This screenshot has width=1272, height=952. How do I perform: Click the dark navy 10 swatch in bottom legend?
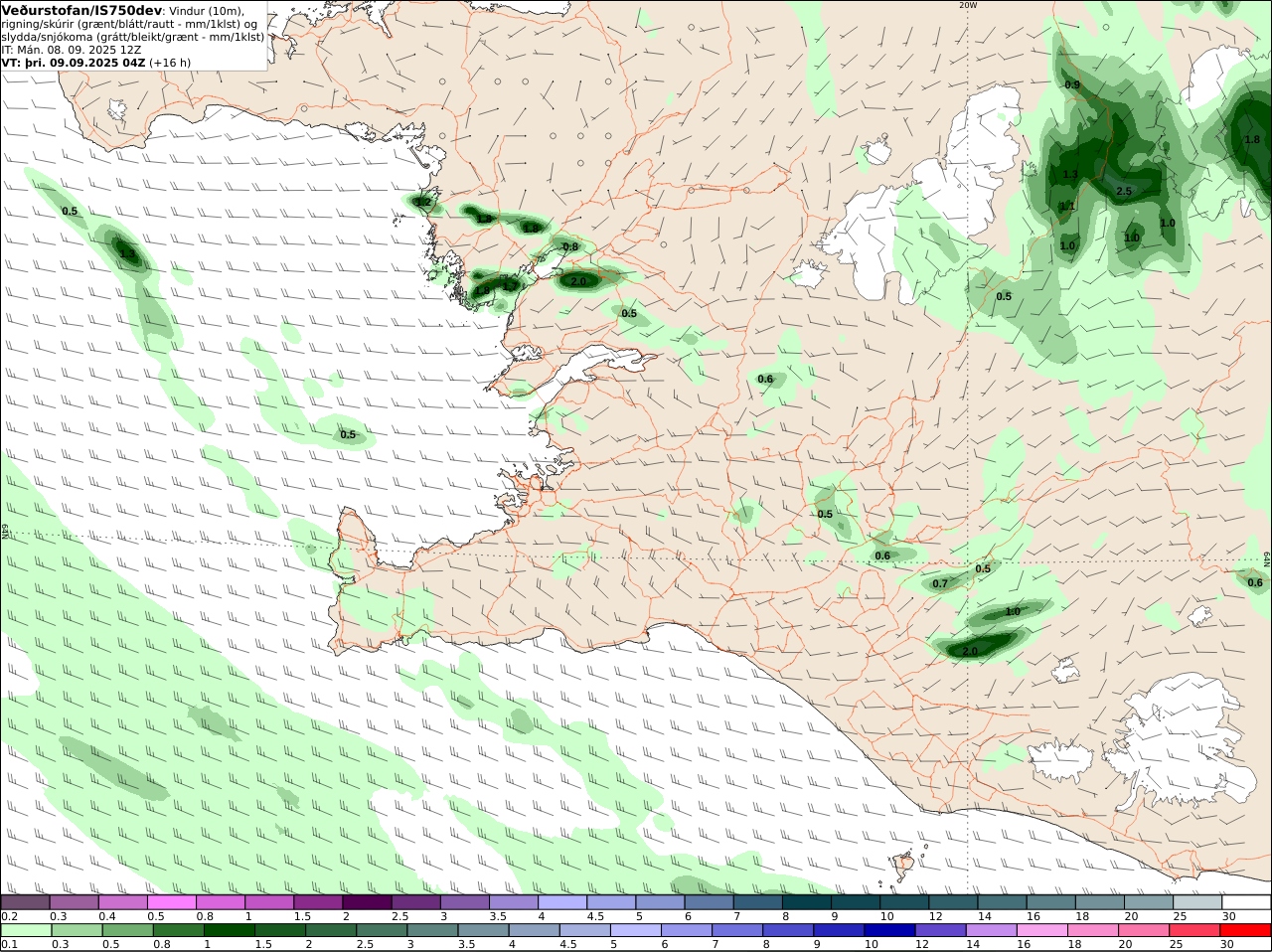(888, 930)
